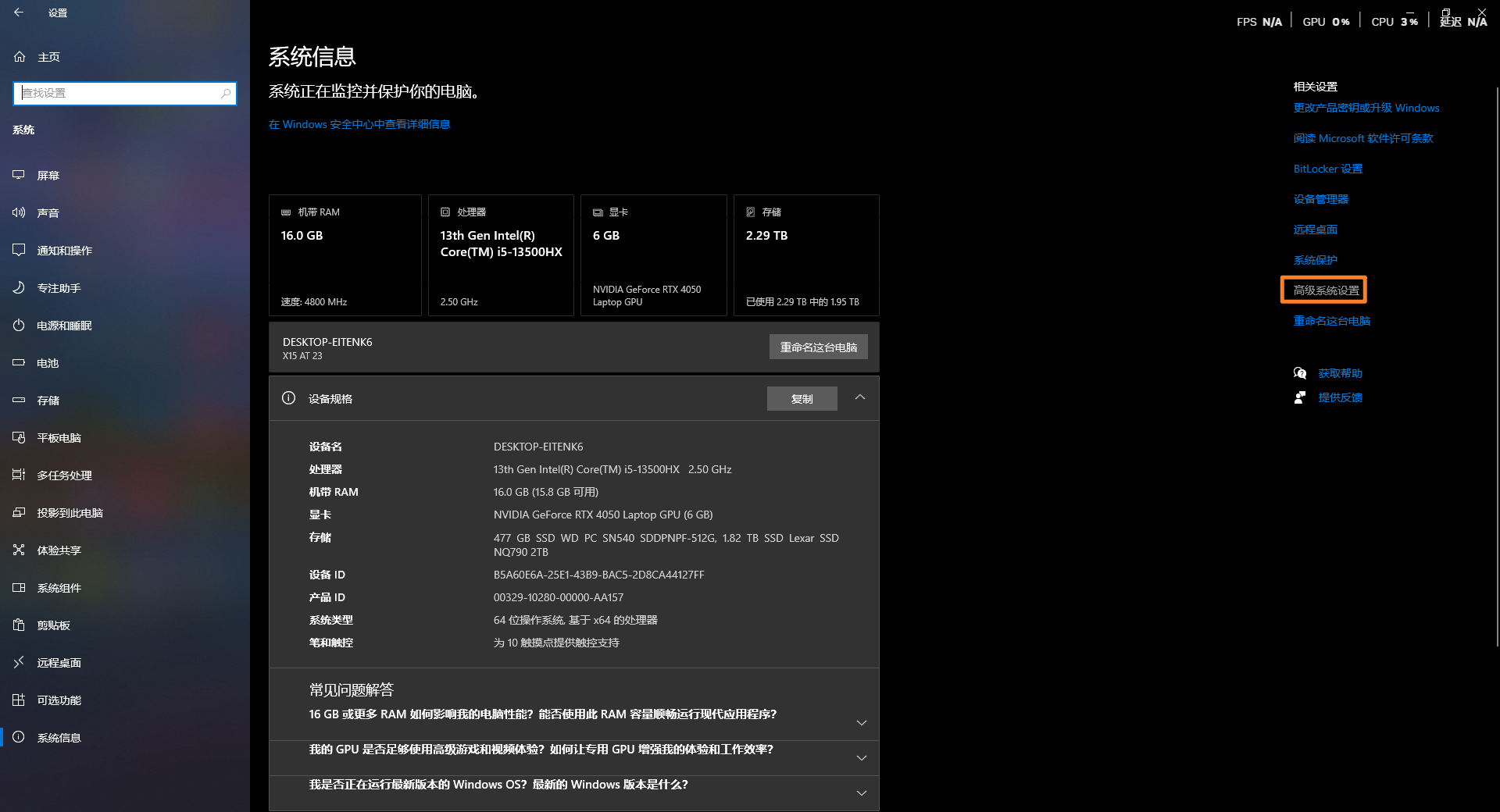Click the 系统组件 icon
This screenshot has width=1500, height=812.
(19, 587)
